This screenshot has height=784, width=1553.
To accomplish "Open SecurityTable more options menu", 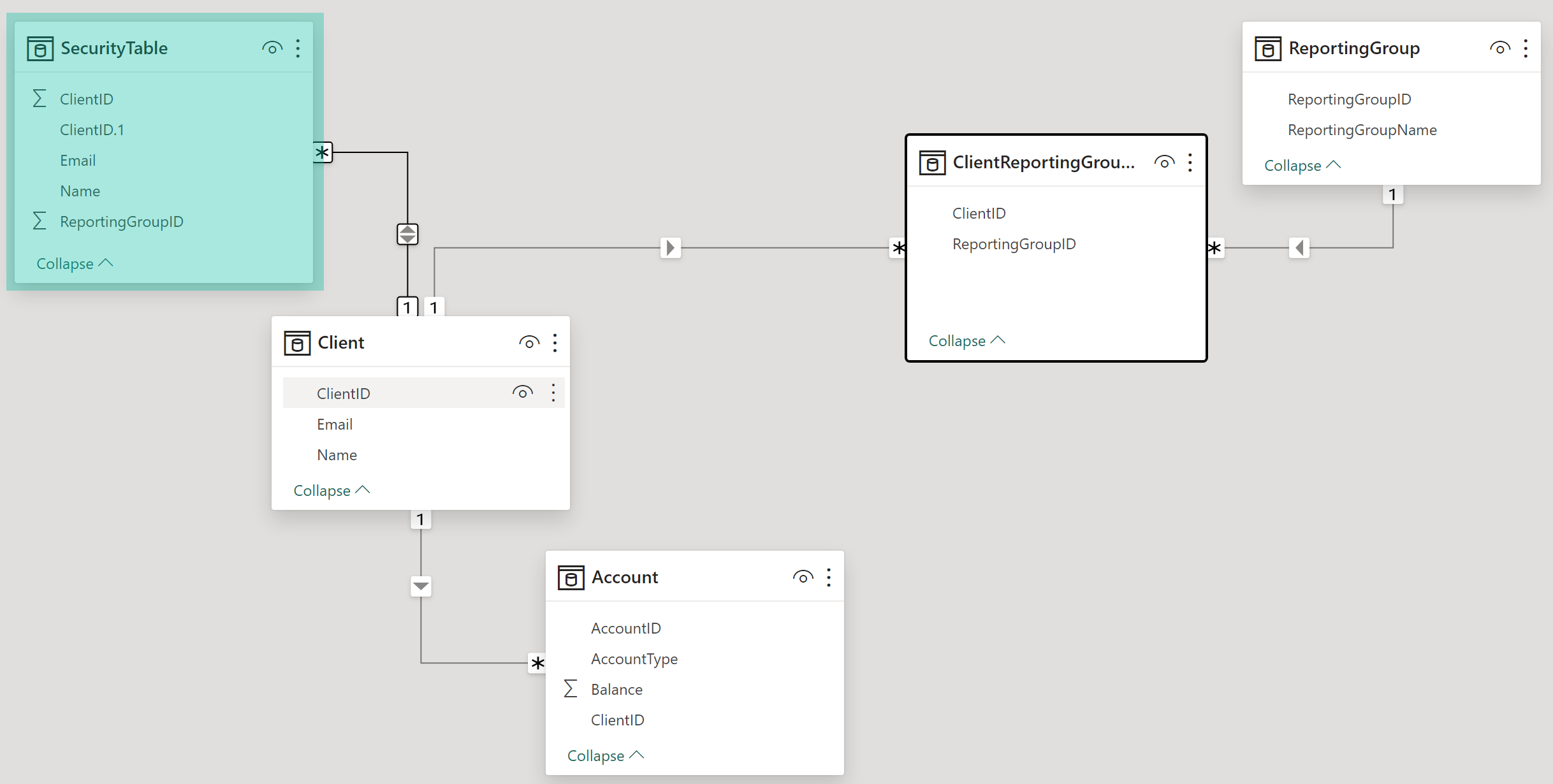I will [298, 48].
